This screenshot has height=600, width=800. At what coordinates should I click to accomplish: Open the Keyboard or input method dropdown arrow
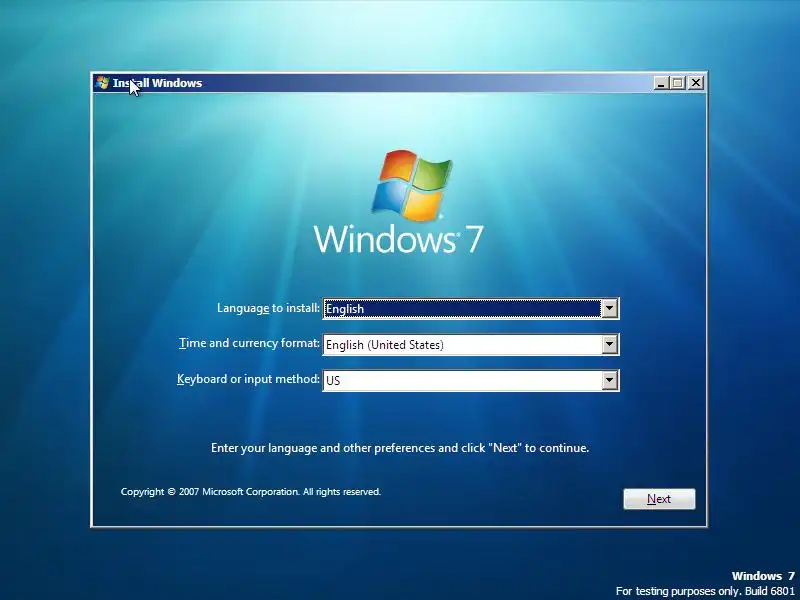(x=609, y=380)
